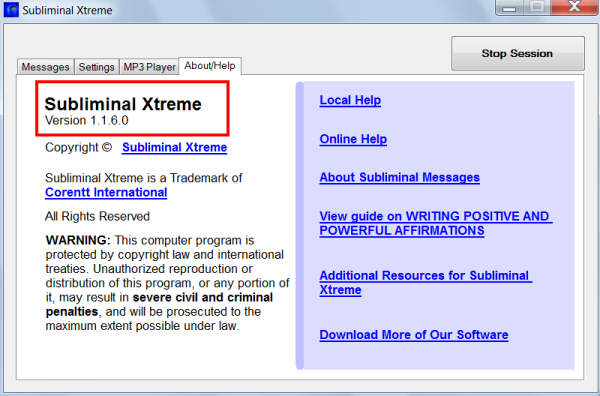Click the bold Subliminal Xtreme heading
The image size is (600, 396).
point(123,104)
